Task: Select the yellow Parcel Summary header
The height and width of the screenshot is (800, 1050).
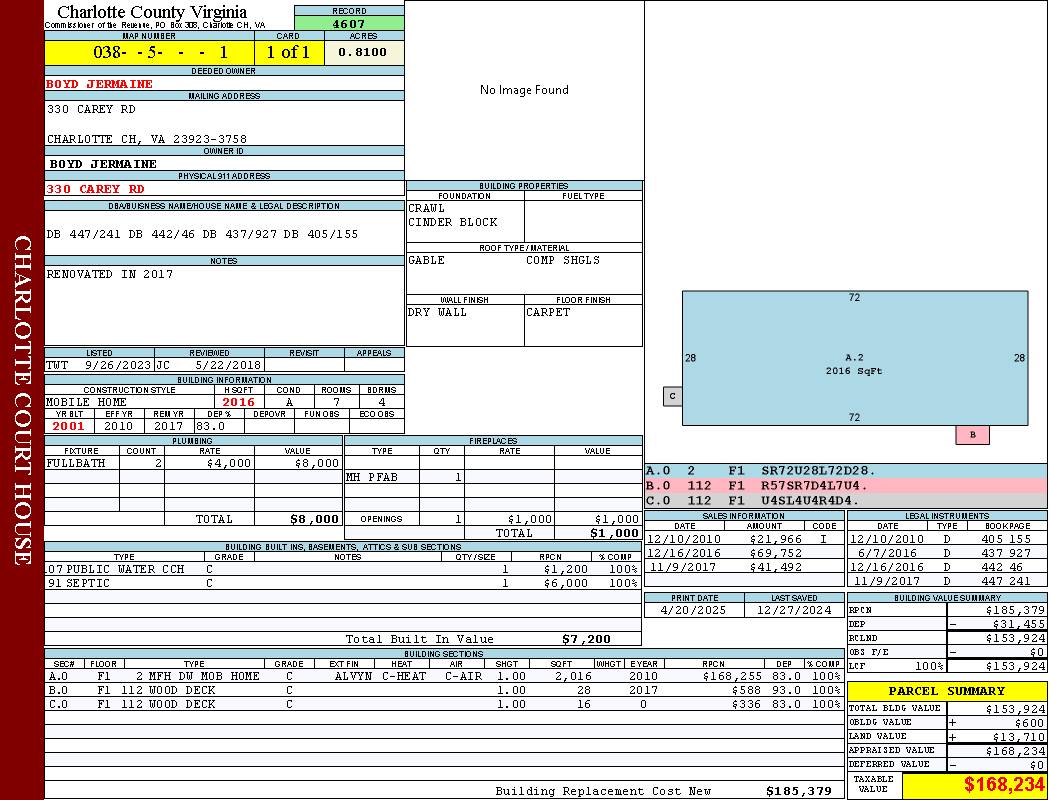Action: tap(947, 691)
